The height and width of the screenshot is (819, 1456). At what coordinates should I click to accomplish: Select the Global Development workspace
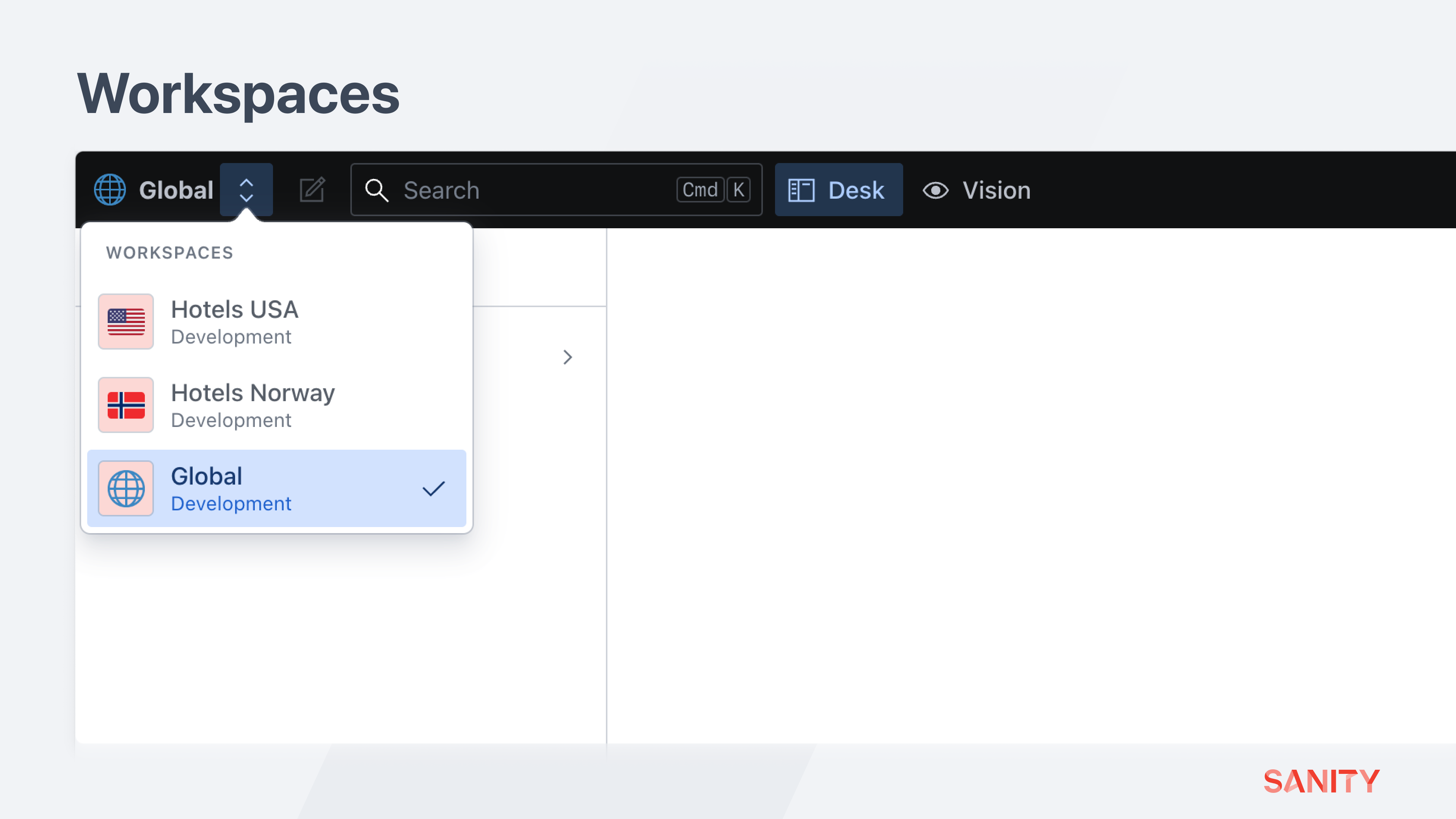click(276, 489)
